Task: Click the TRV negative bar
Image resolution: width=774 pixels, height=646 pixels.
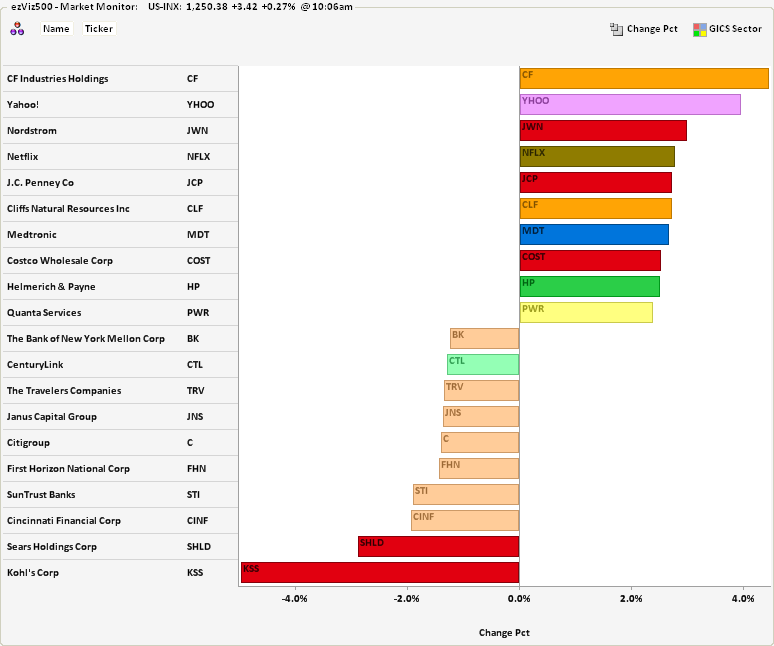Action: [481, 390]
